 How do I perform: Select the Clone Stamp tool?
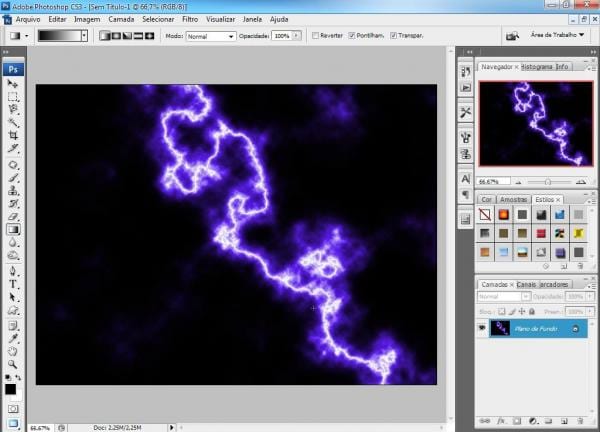[x=13, y=191]
